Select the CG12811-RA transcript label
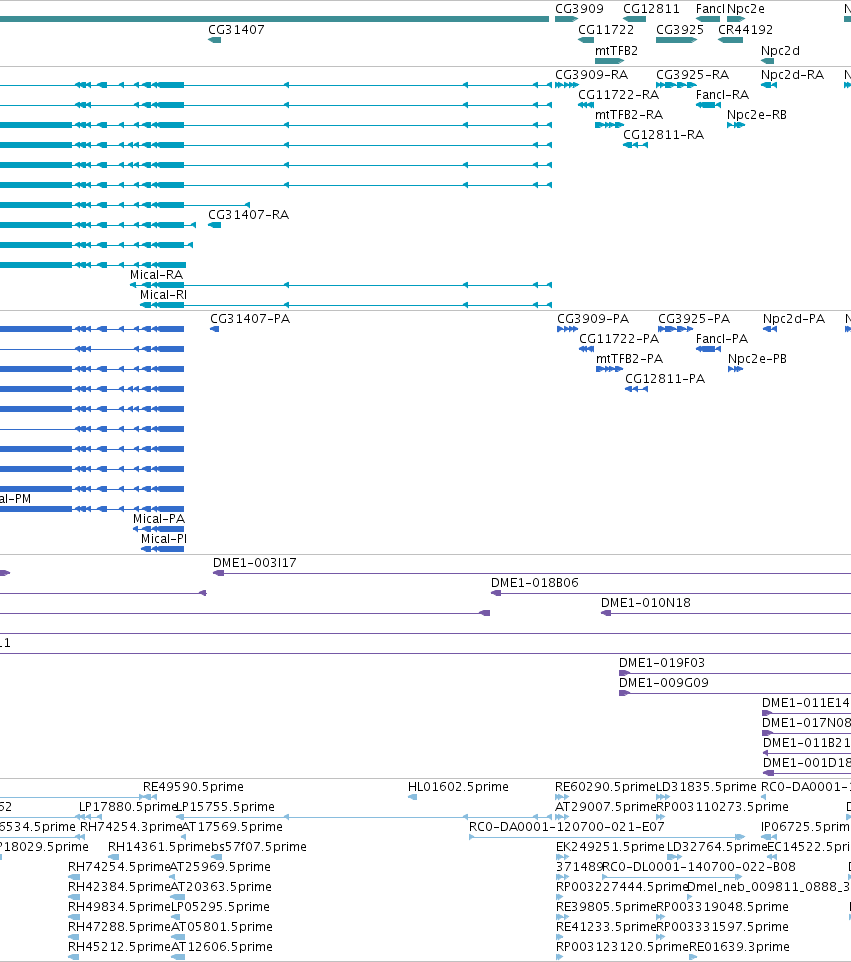851x962 pixels. pyautogui.click(x=663, y=134)
